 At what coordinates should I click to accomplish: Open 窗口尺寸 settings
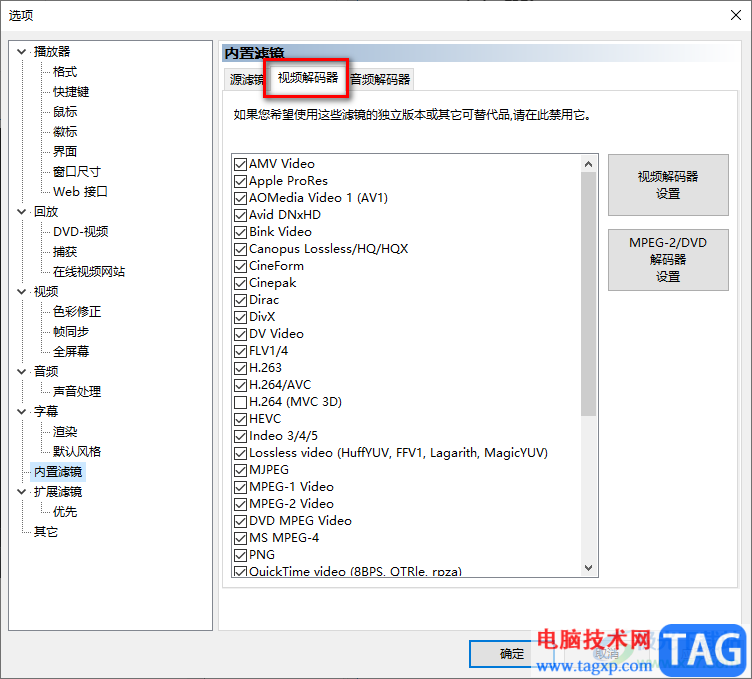point(77,172)
